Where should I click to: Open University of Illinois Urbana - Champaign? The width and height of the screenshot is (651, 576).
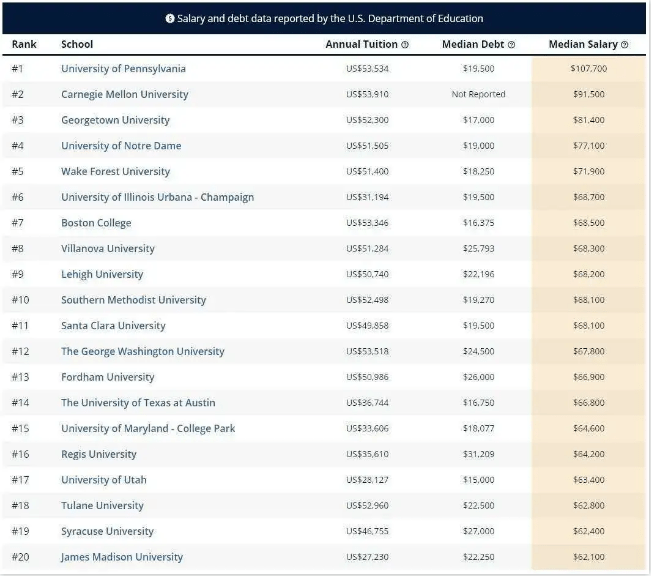click(x=157, y=197)
